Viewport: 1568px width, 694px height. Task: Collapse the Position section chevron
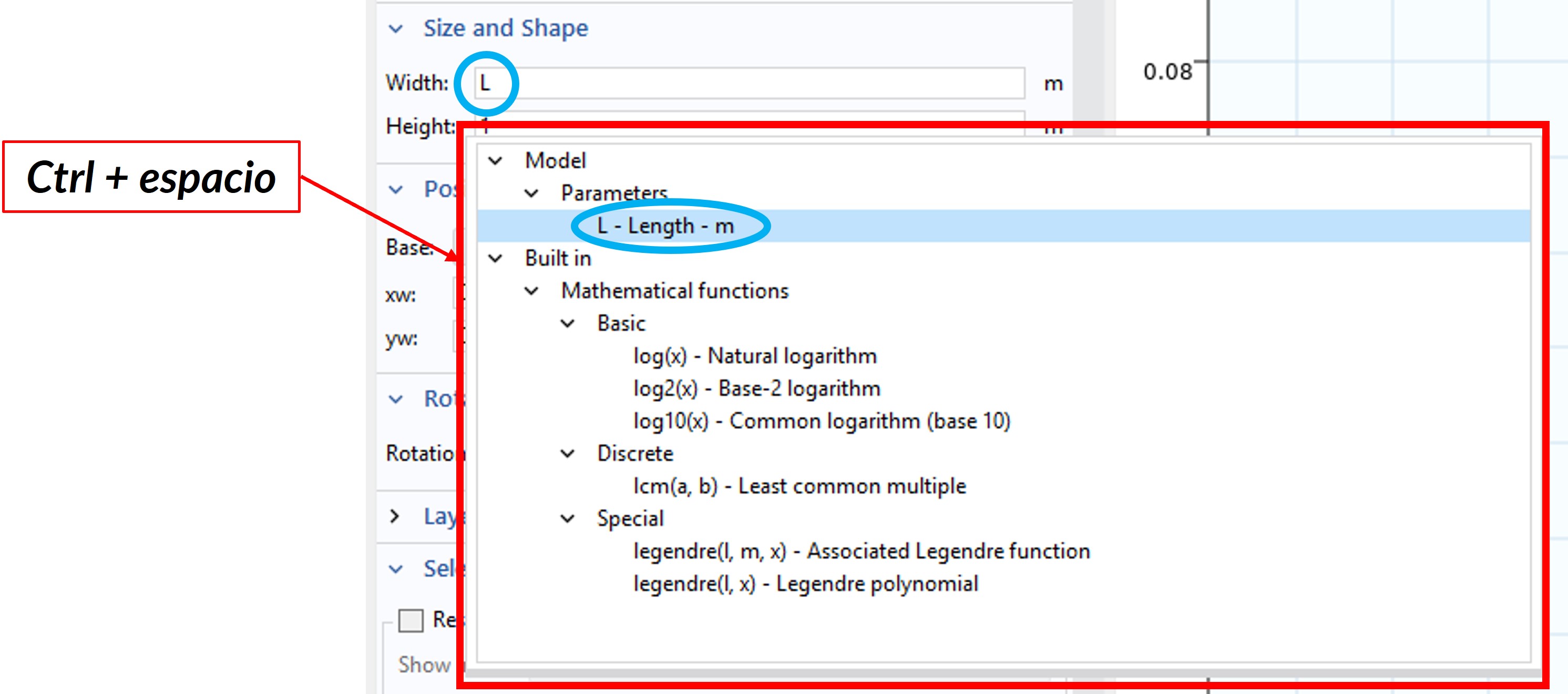[x=396, y=190]
